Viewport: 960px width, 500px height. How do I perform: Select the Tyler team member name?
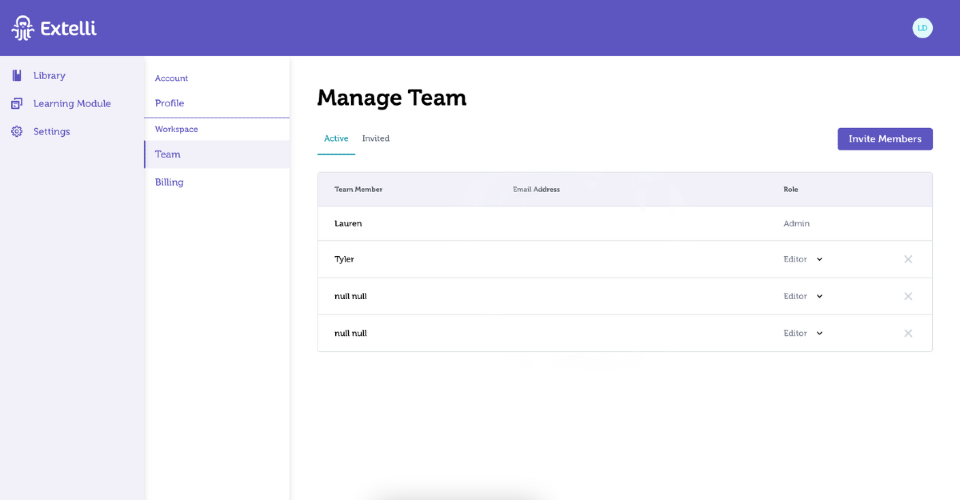[344, 259]
